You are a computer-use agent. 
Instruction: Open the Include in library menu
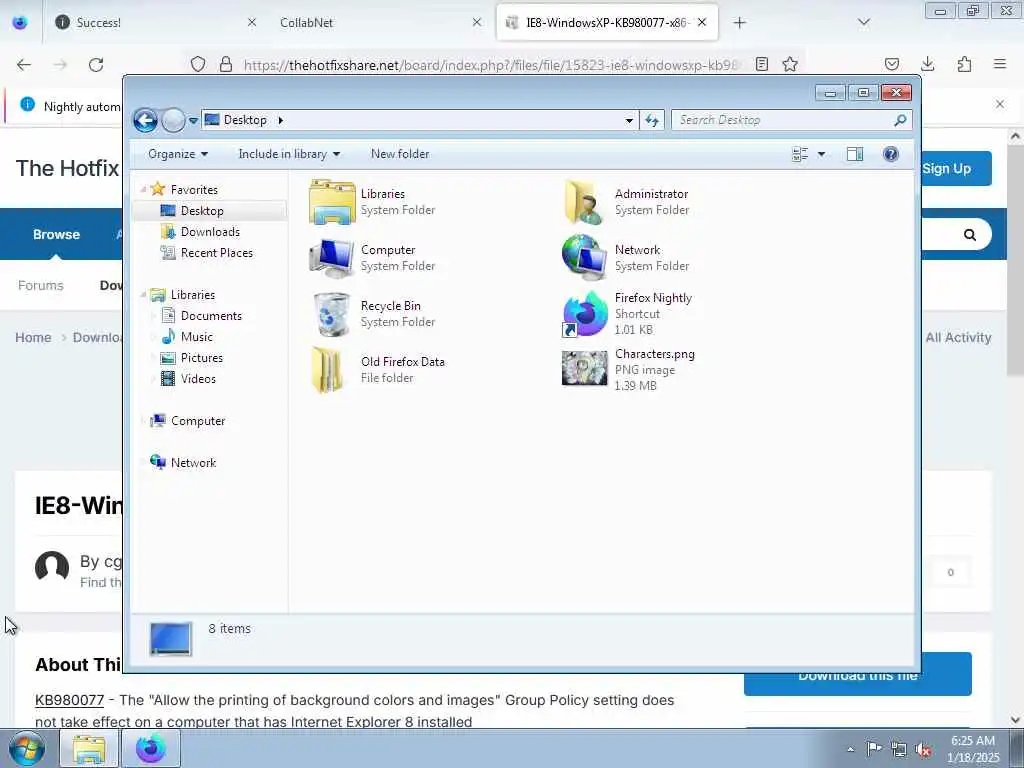click(x=289, y=154)
